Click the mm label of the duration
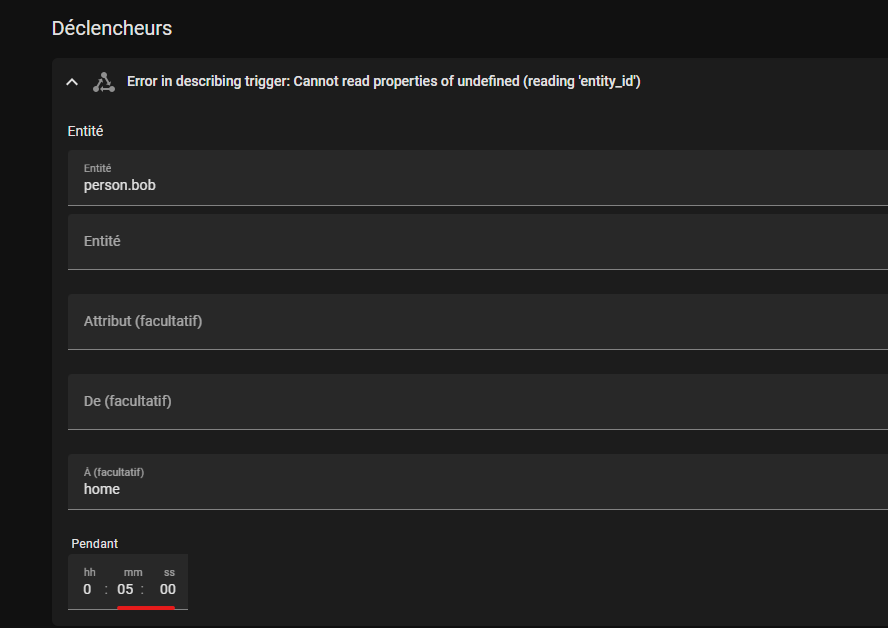 [x=133, y=573]
